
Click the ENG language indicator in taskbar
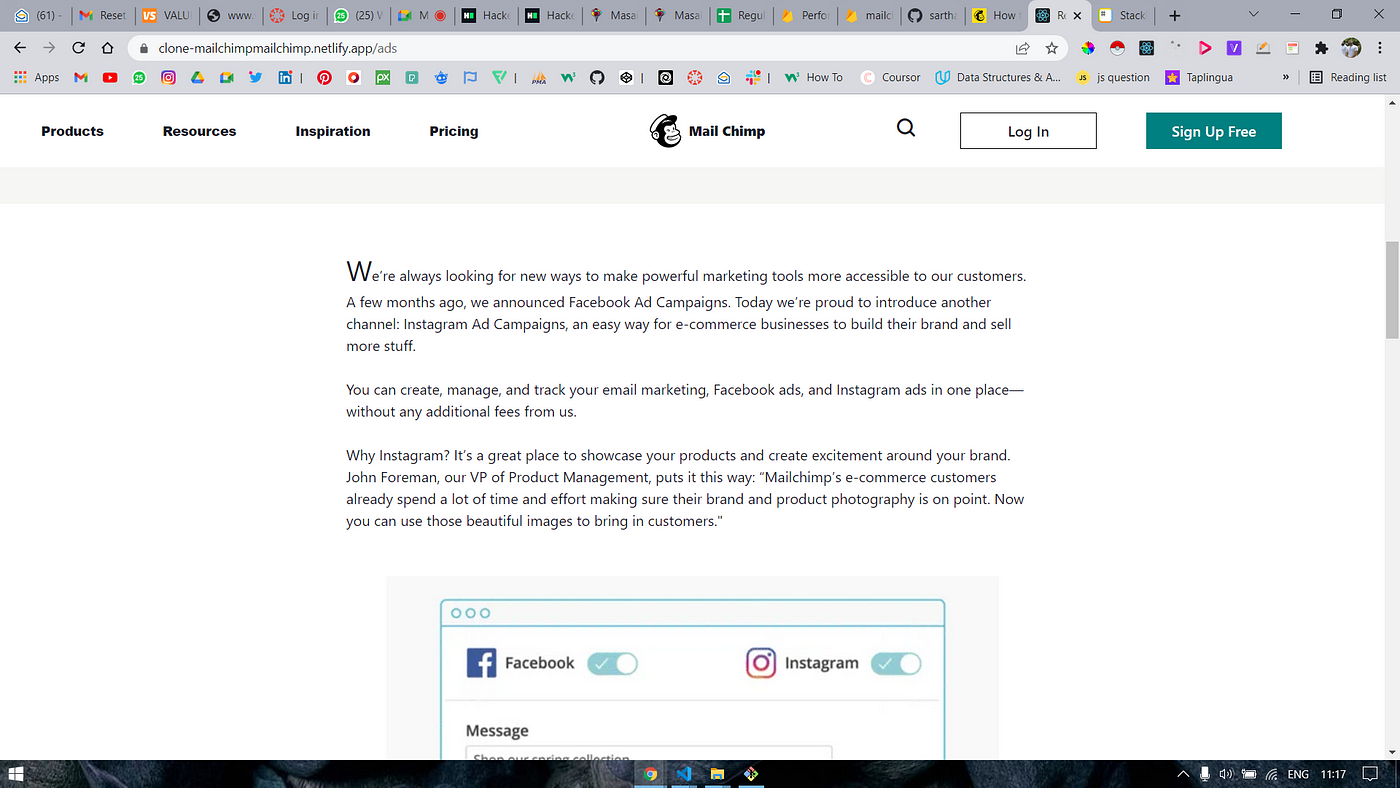tap(1298, 774)
